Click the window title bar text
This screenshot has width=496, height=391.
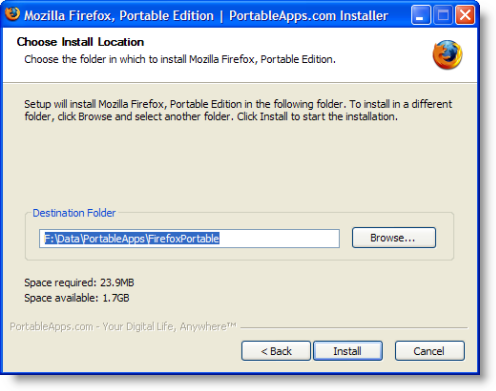tap(206, 16)
